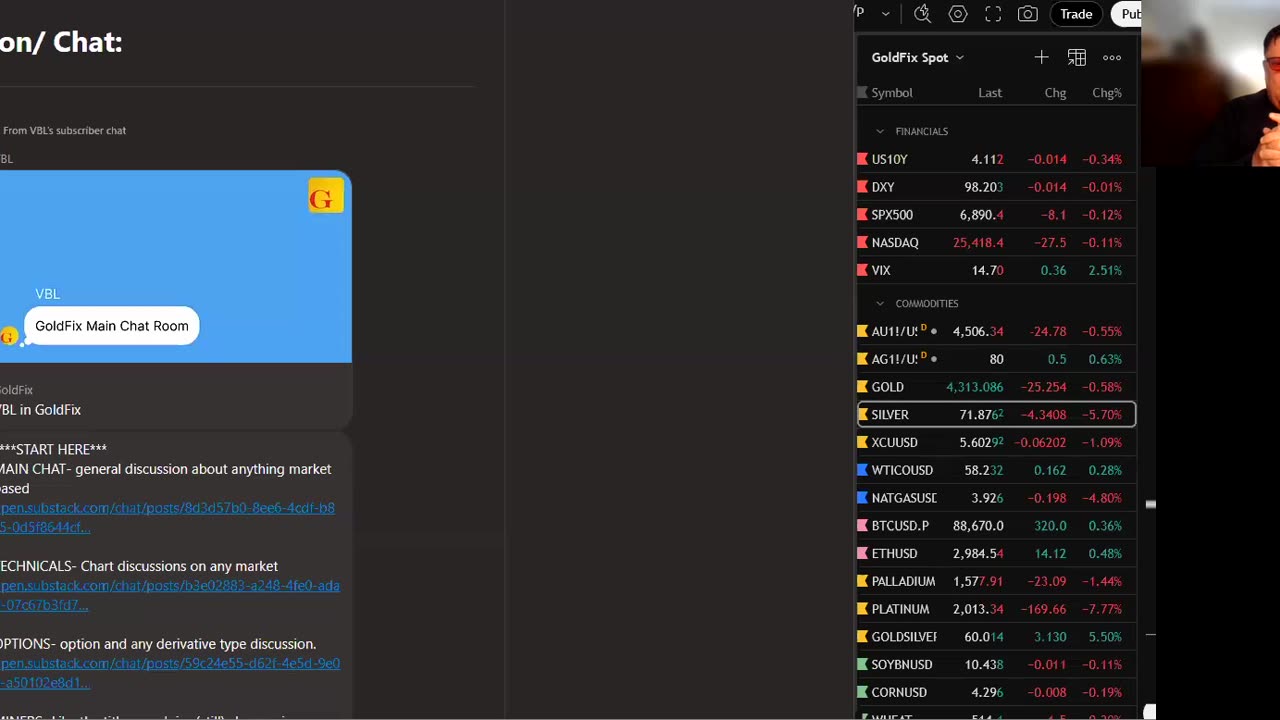1280x720 pixels.
Task: Sort watchlist by Chg% column
Action: pyautogui.click(x=1107, y=93)
